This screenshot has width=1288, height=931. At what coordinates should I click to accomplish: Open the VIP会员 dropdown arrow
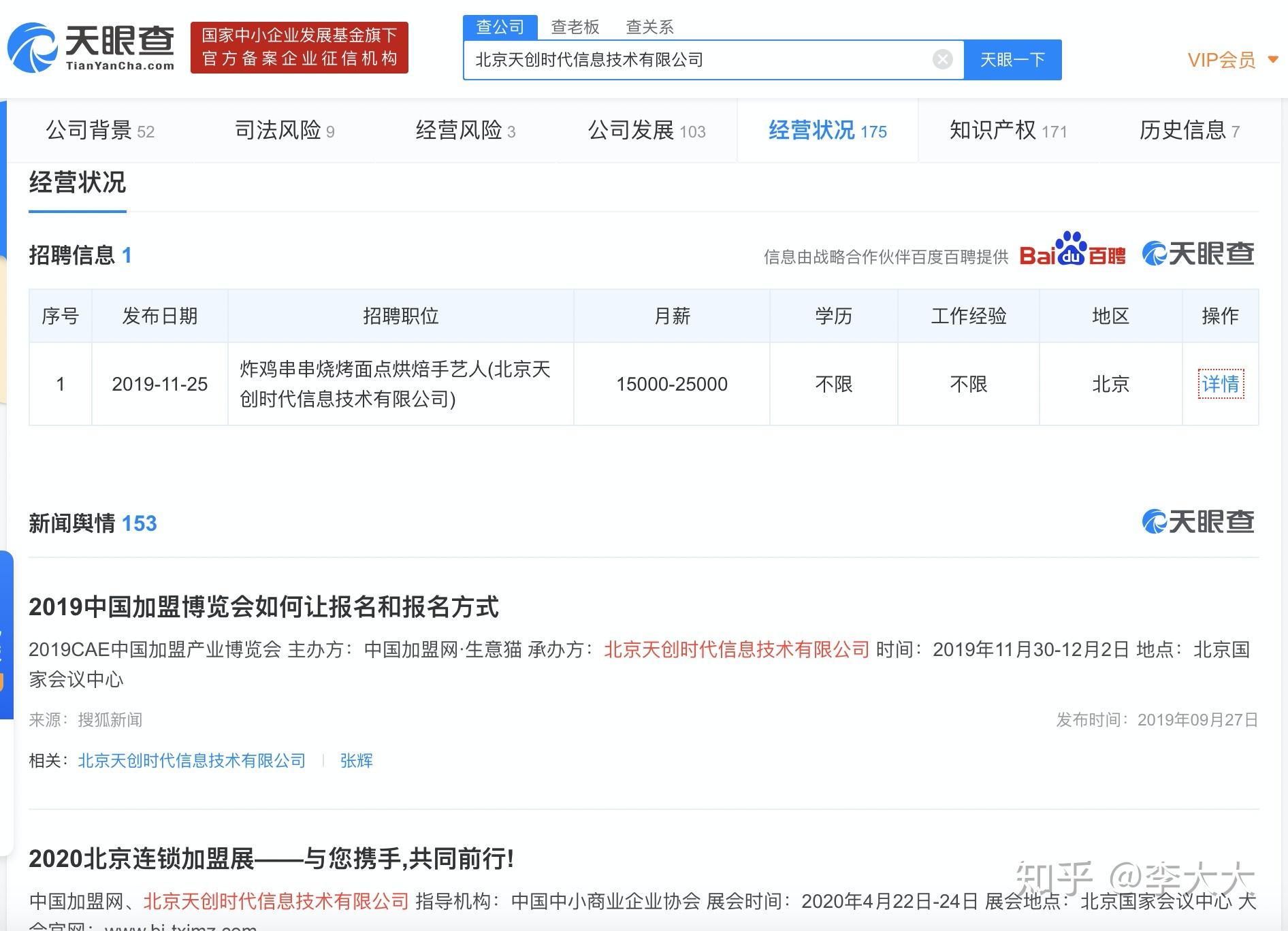pos(1273,60)
